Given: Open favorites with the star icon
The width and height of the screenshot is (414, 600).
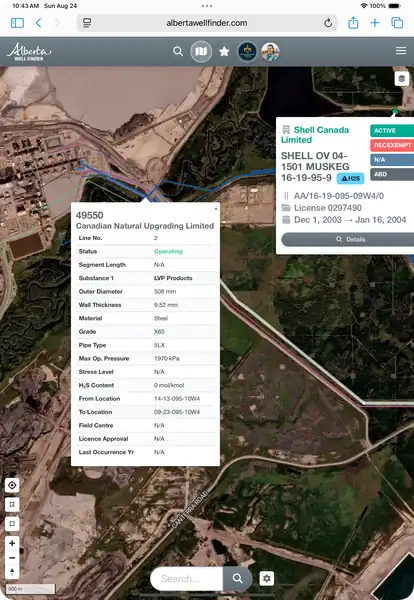Looking at the screenshot, I should coord(224,51).
